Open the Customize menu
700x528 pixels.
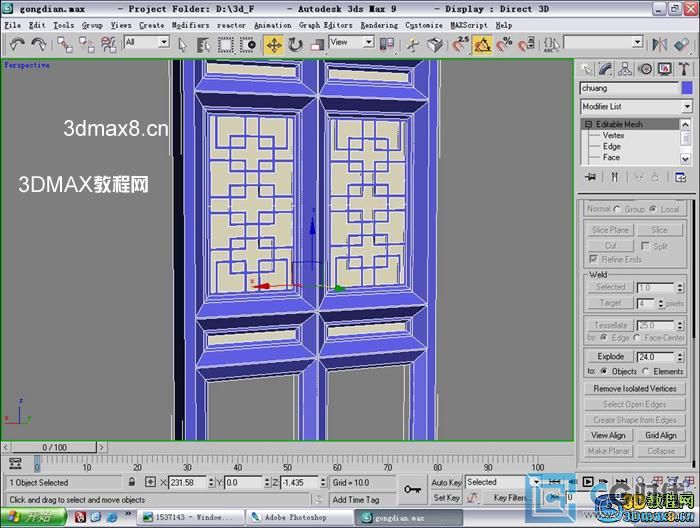click(x=424, y=25)
